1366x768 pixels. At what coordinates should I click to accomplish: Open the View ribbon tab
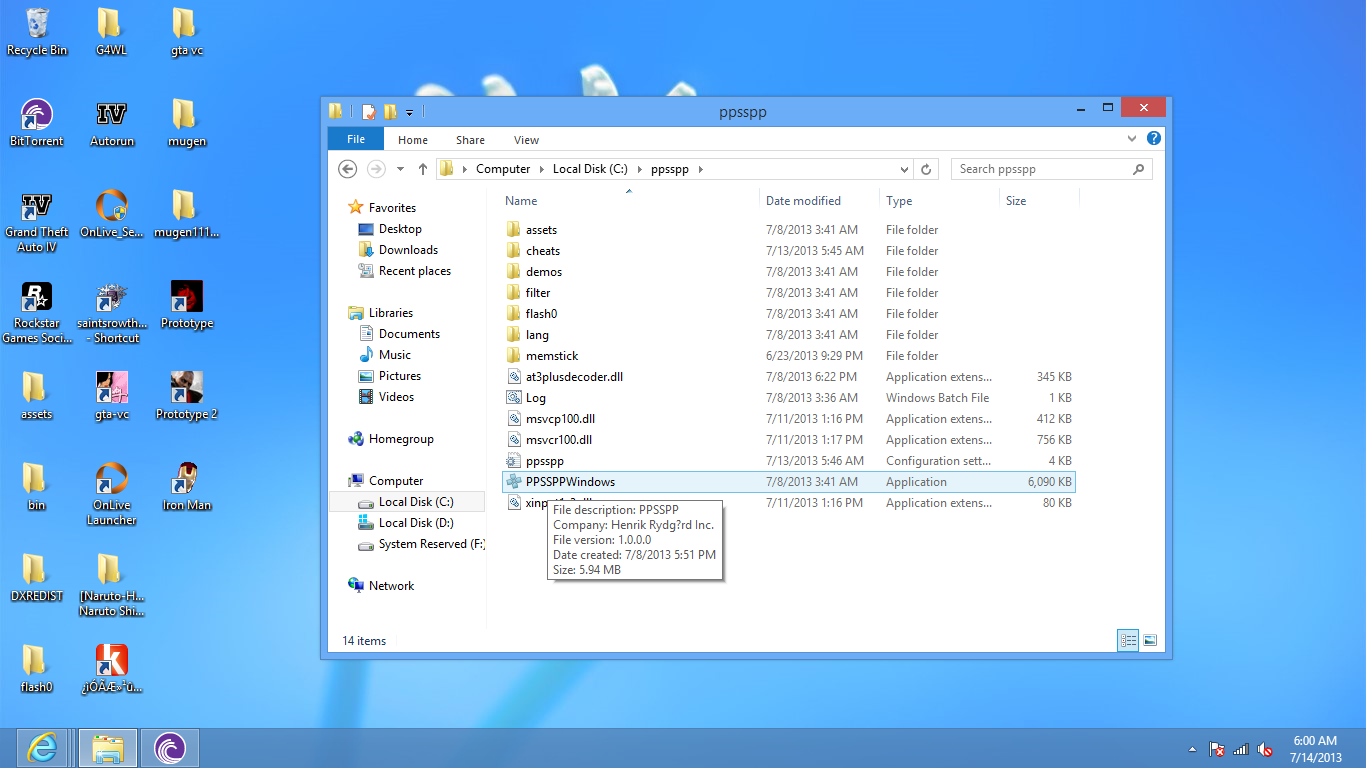(526, 140)
